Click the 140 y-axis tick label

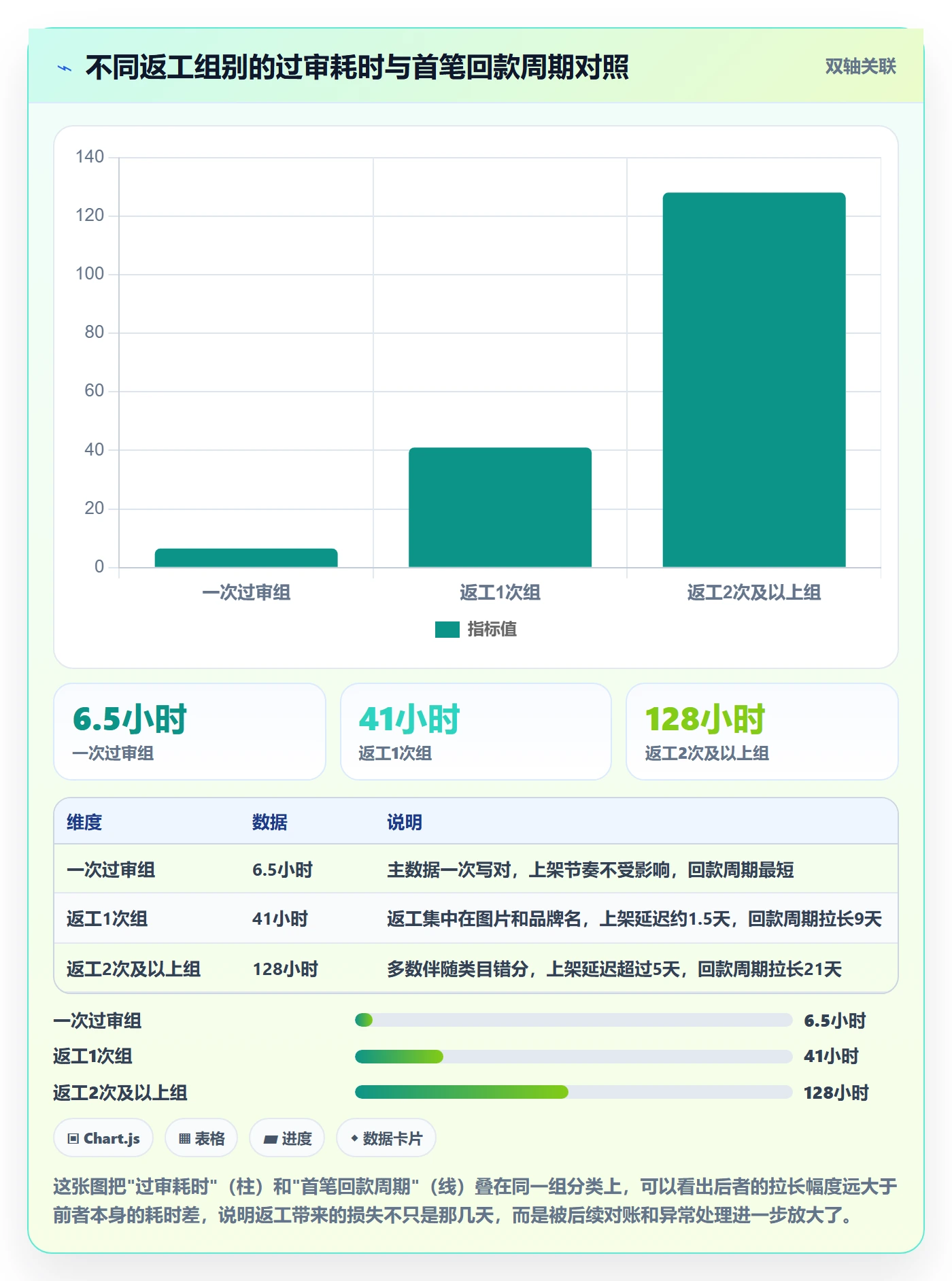[x=90, y=156]
